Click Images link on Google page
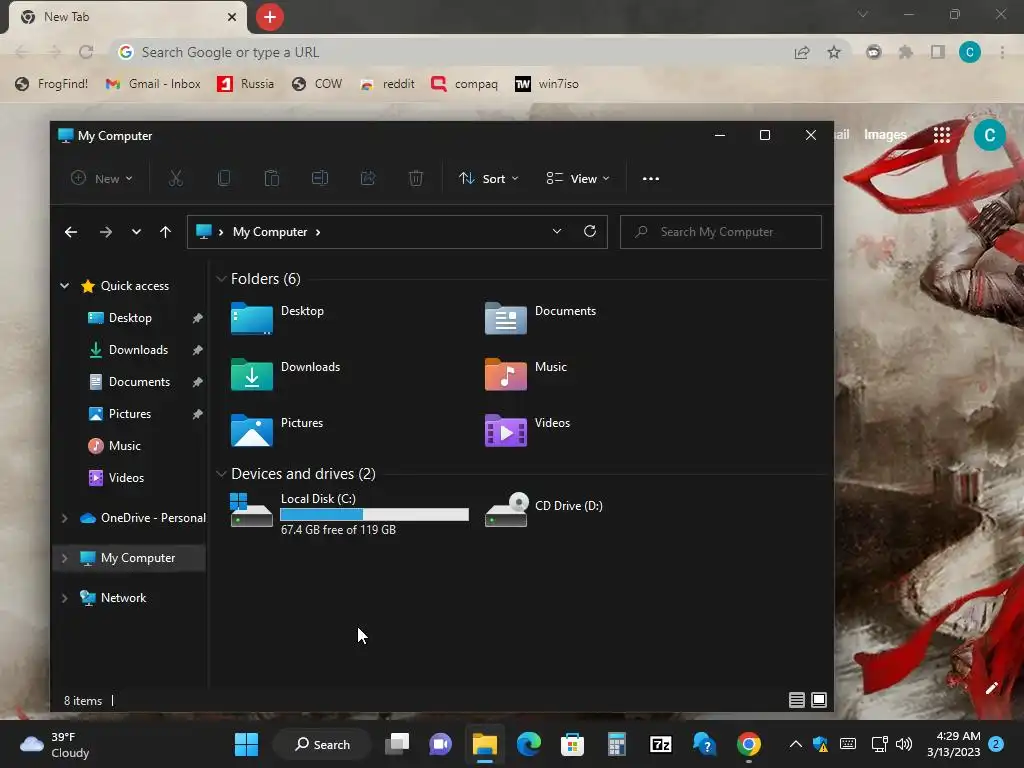The width and height of the screenshot is (1024, 768). coord(885,135)
